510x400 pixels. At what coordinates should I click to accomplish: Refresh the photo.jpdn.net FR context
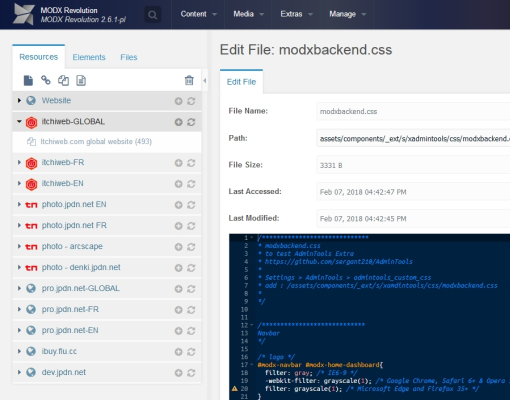tap(191, 226)
